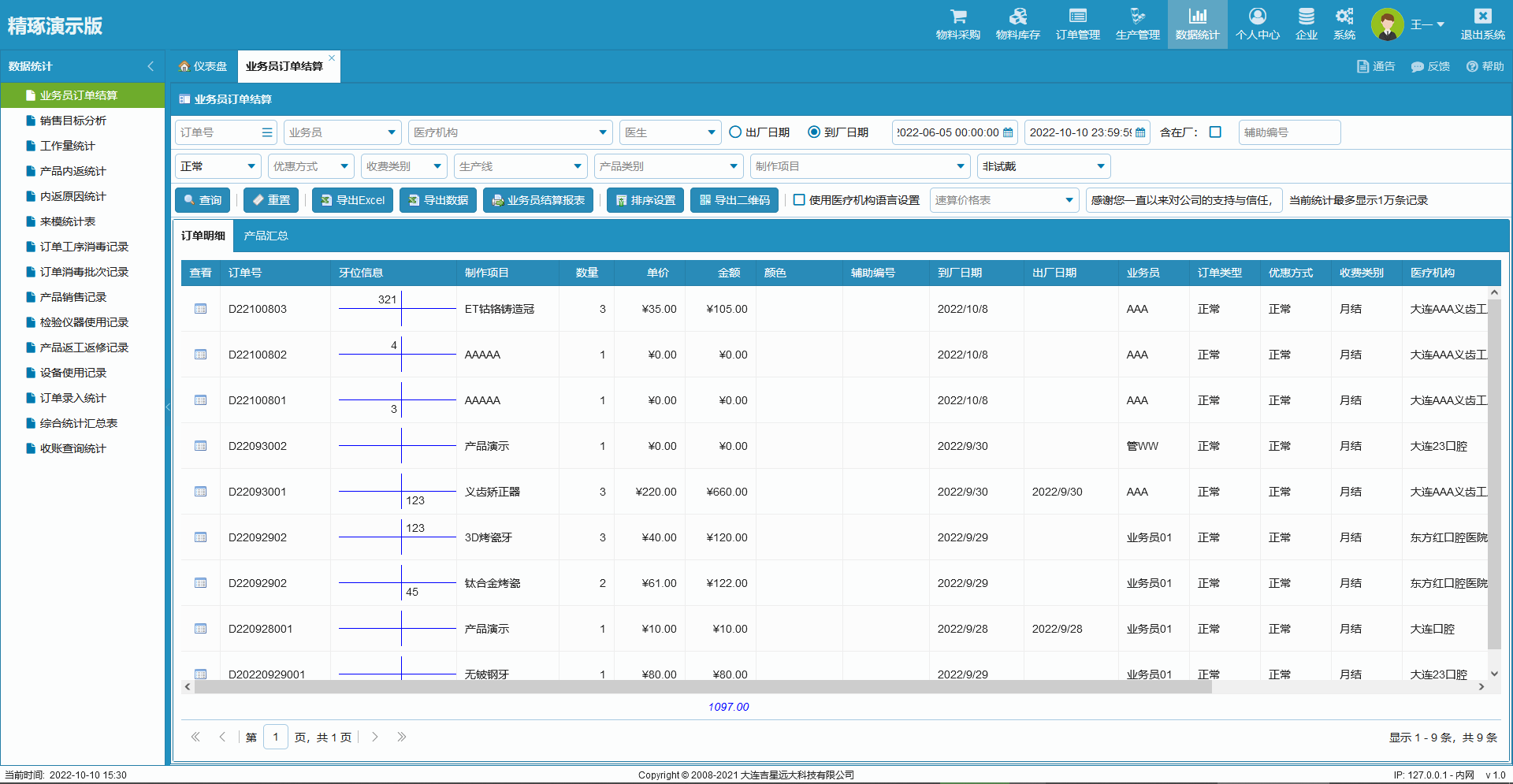Select the 出厂日期 radio button
The width and height of the screenshot is (1513, 784).
(x=735, y=132)
